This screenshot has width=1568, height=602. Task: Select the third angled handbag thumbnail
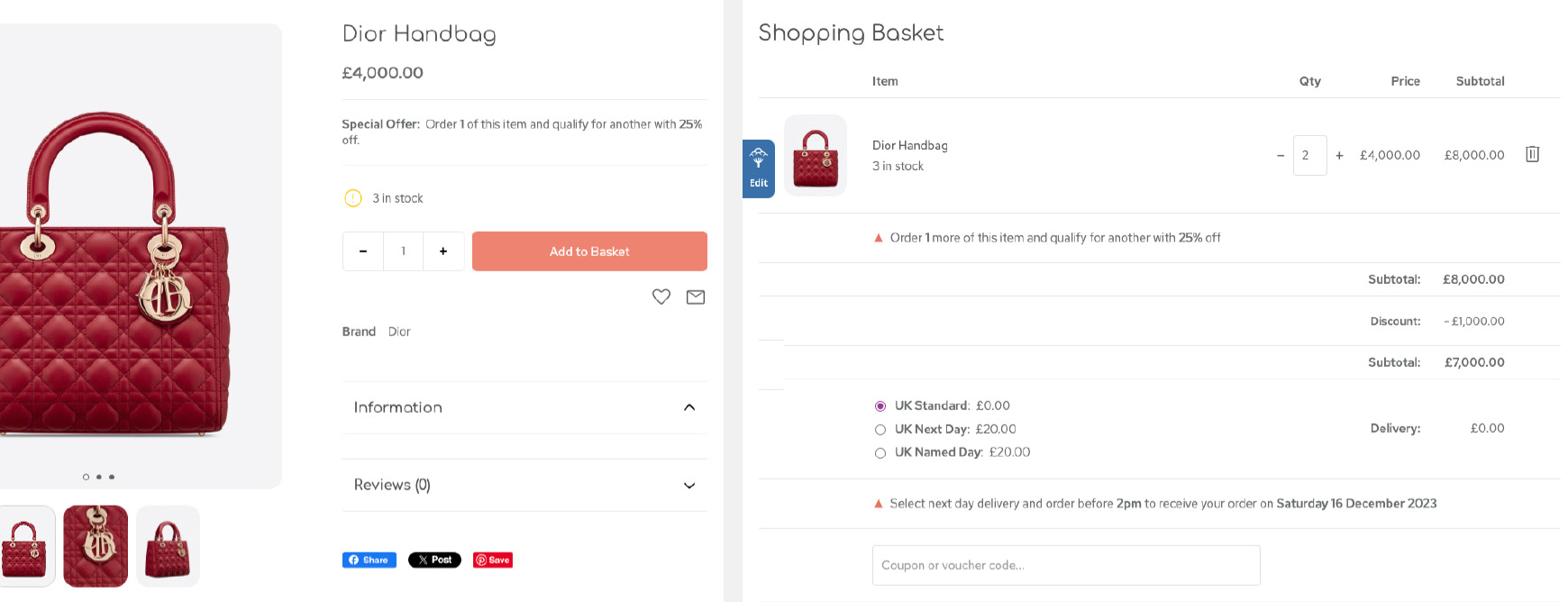click(x=168, y=546)
